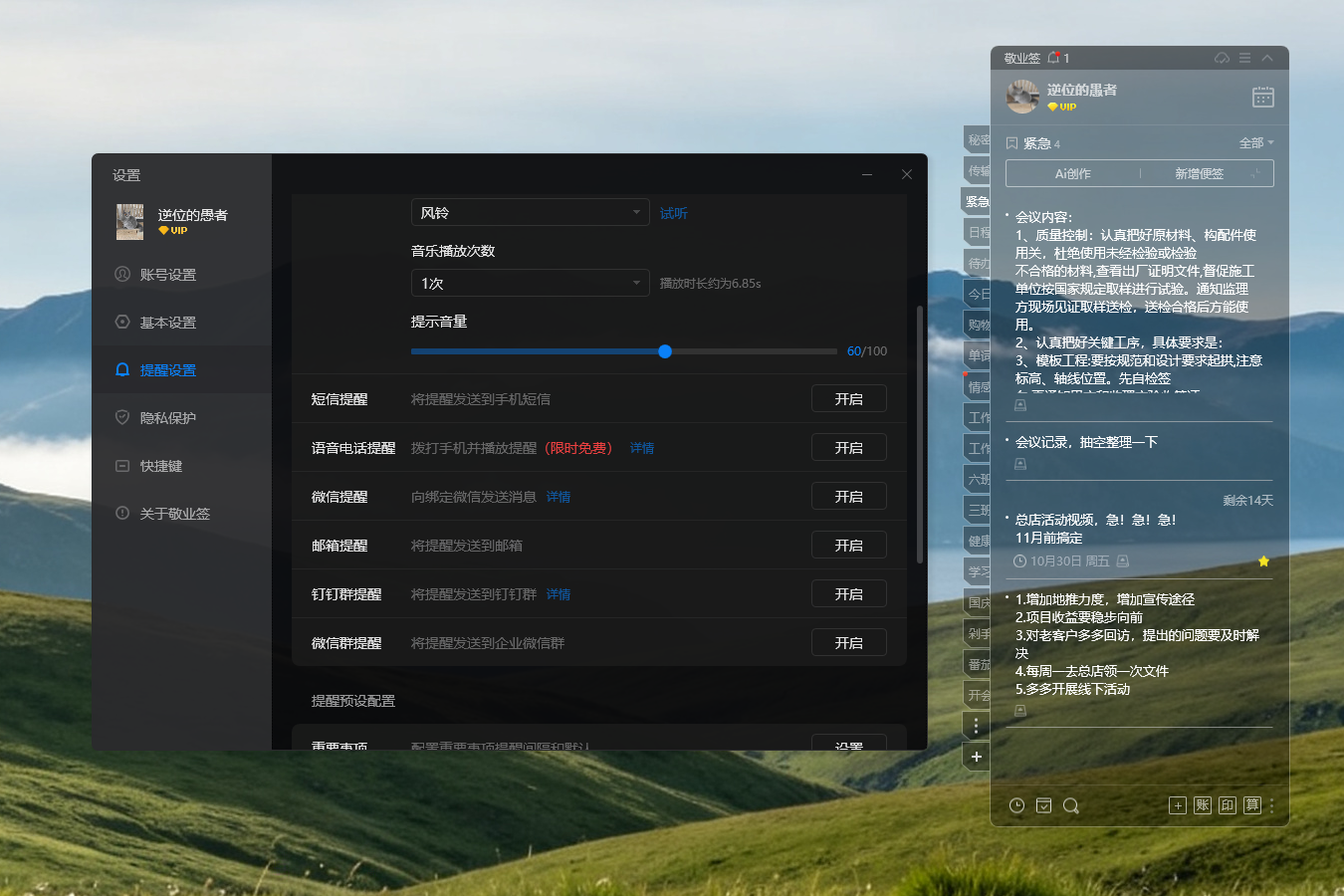Click the bookmark icon next to 紧急
Viewport: 1344px width, 896px height.
(1012, 143)
